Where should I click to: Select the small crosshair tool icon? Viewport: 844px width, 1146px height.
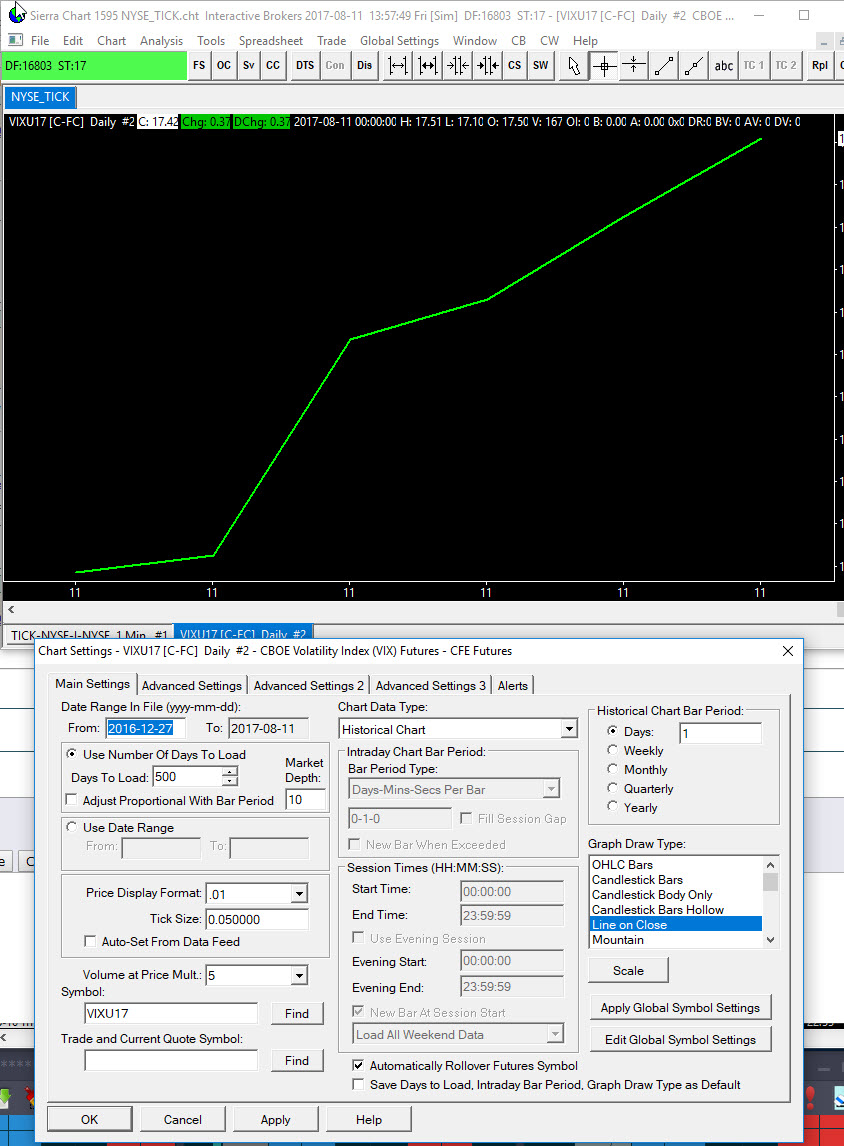tap(634, 66)
